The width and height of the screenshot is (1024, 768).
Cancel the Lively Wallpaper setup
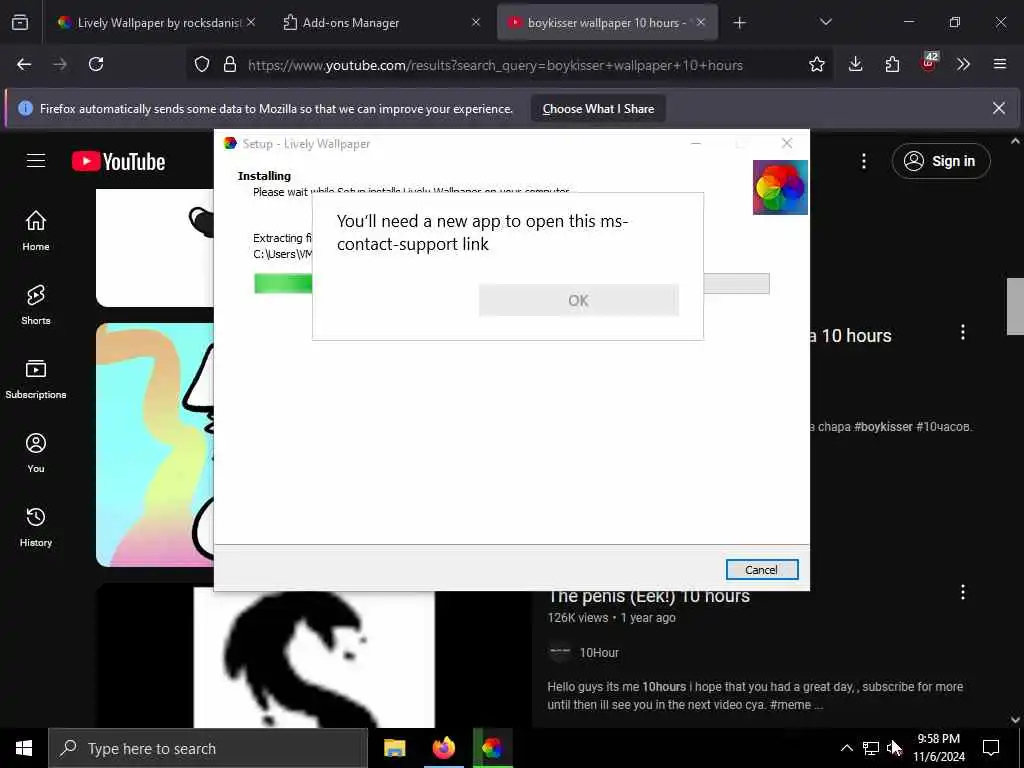[x=761, y=569]
